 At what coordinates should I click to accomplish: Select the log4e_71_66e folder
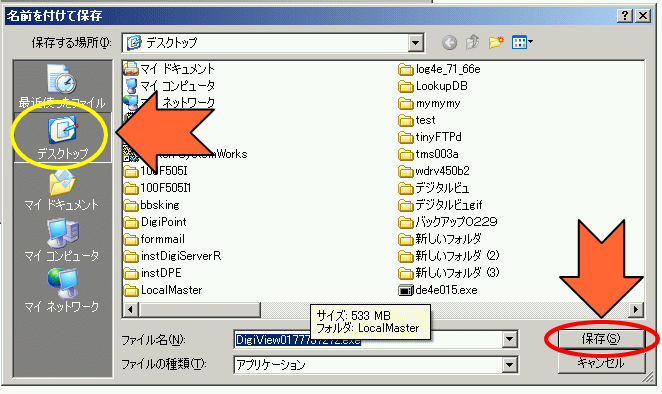(x=439, y=69)
